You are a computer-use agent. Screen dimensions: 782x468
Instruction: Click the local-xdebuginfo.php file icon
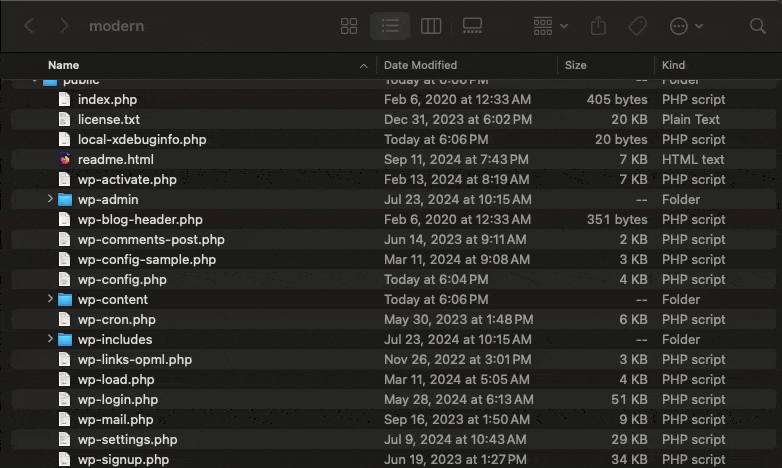(x=64, y=139)
